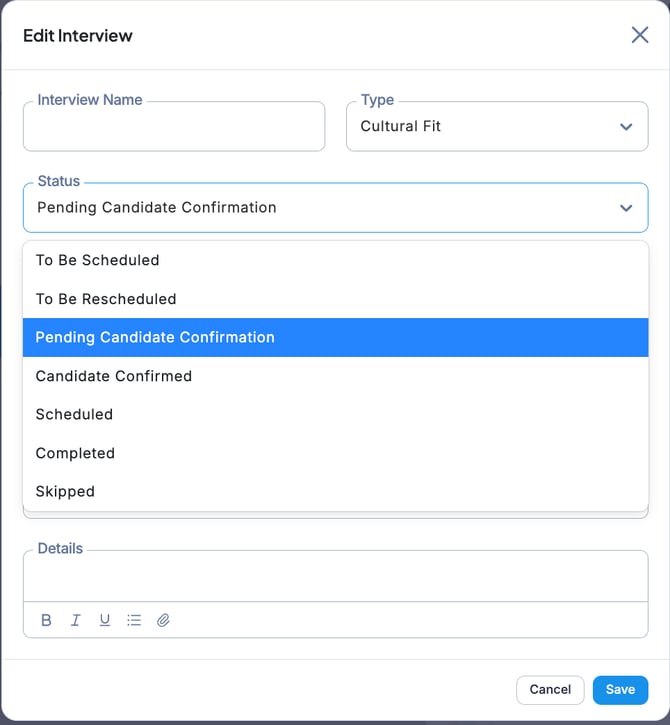The height and width of the screenshot is (725, 670).
Task: Apply Underline formatting in Details
Action: tap(104, 620)
